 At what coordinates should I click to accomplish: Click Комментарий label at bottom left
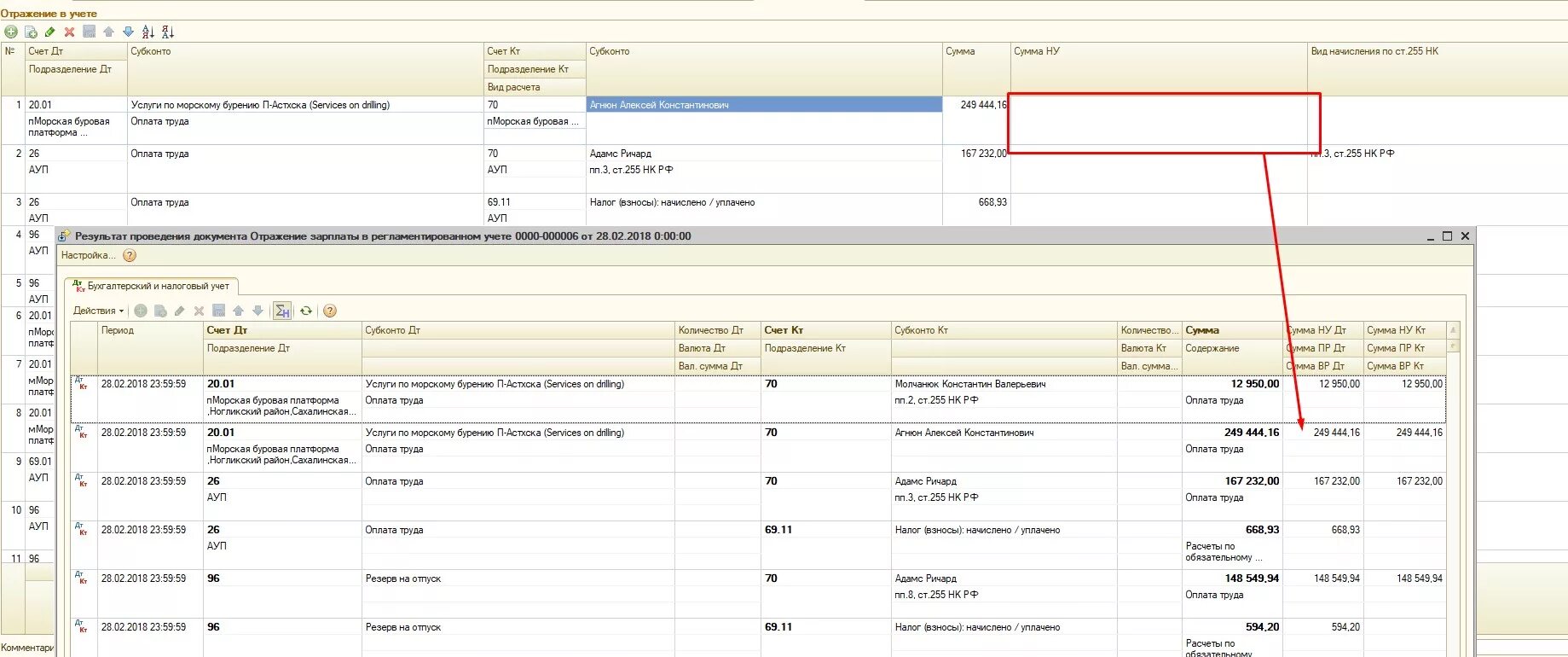(x=27, y=648)
